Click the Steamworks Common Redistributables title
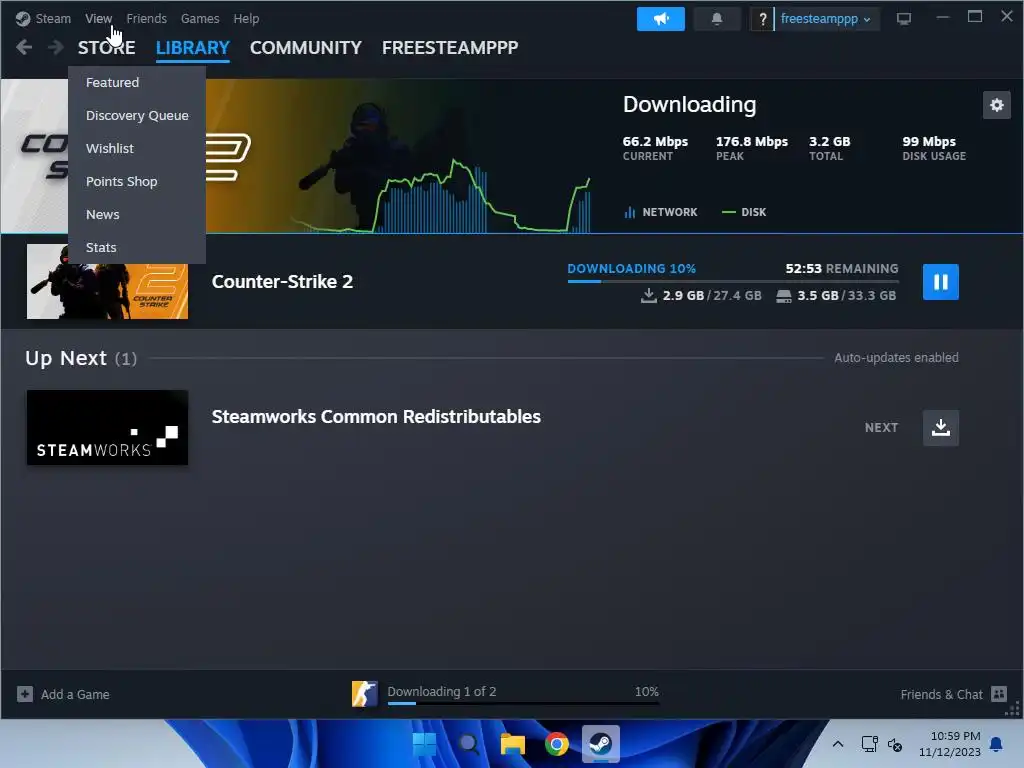The height and width of the screenshot is (768, 1024). coord(376,417)
